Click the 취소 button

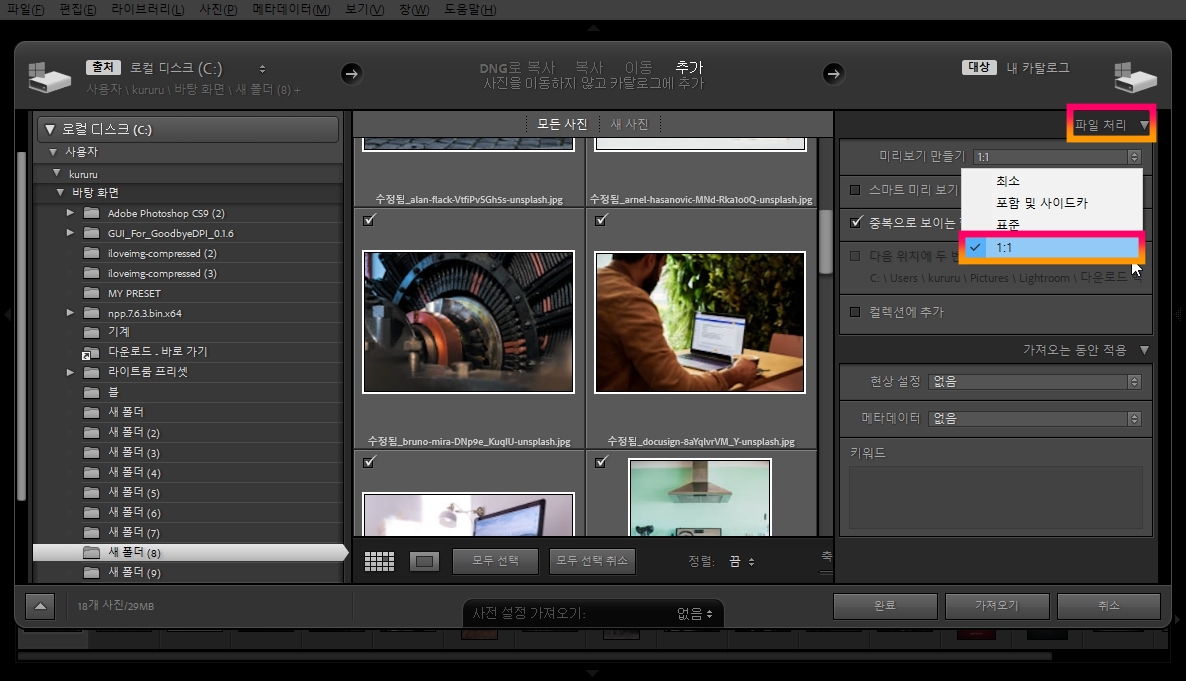1109,606
